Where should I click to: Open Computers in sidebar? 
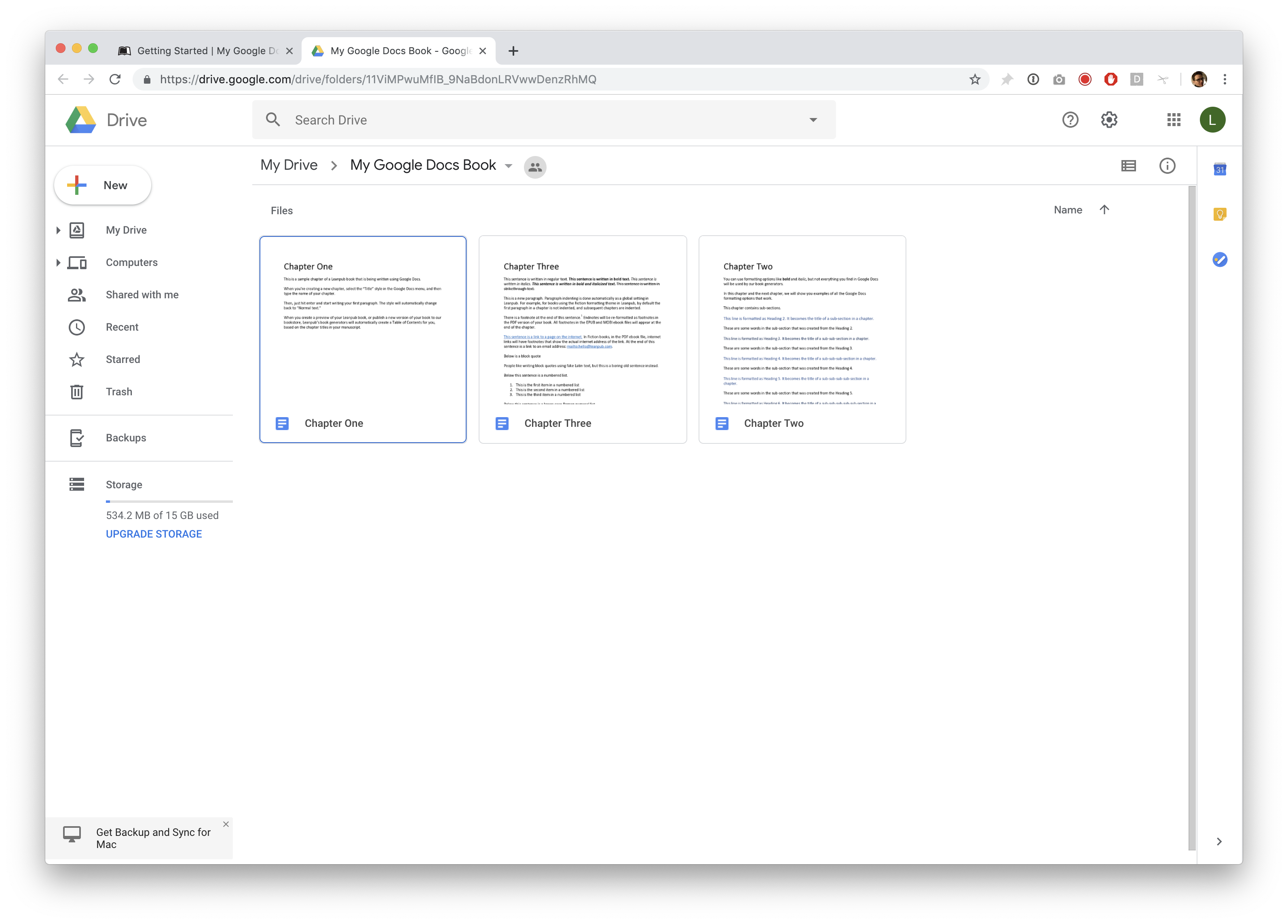tap(132, 262)
